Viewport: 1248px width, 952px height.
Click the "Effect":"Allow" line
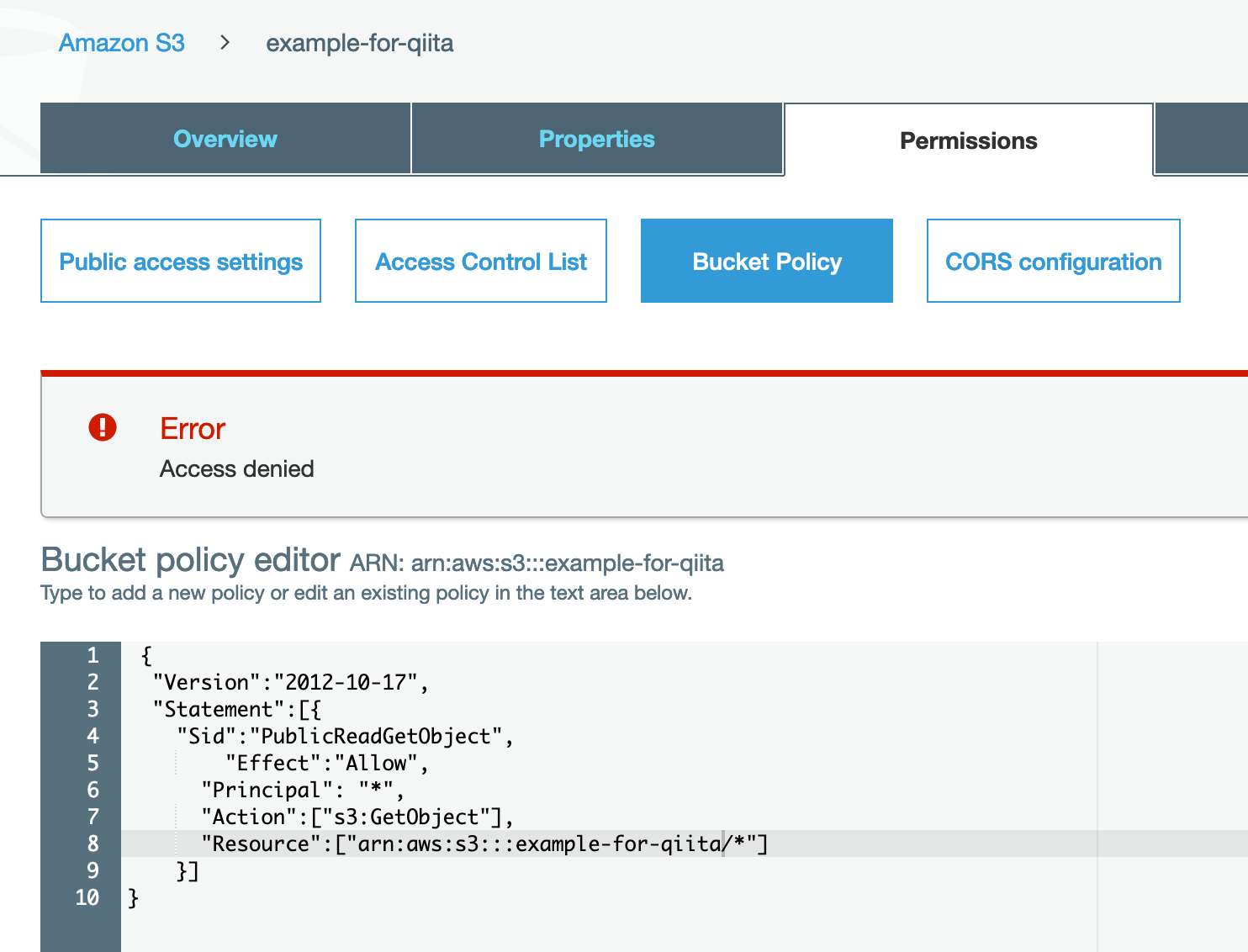[x=327, y=763]
